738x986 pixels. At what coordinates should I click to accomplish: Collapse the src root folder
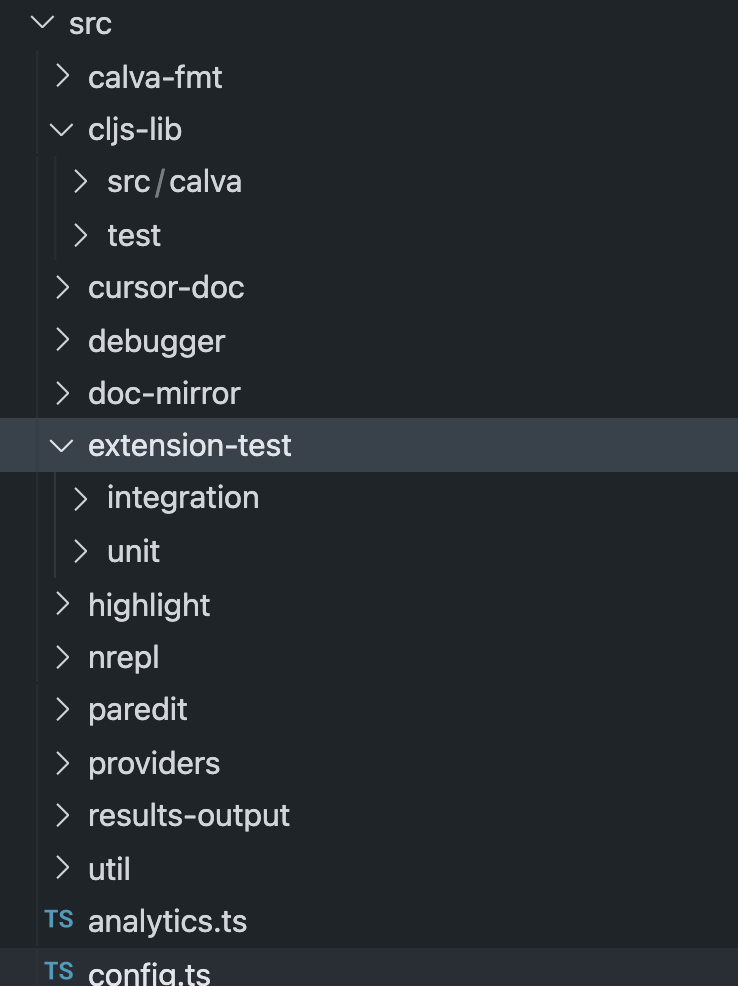[90, 24]
